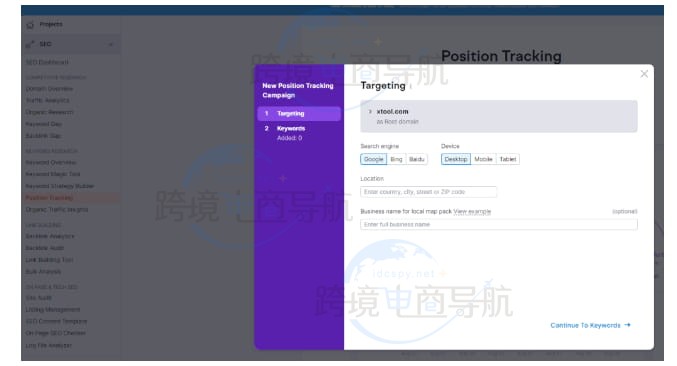Select Baidu as the search engine

click(x=417, y=159)
